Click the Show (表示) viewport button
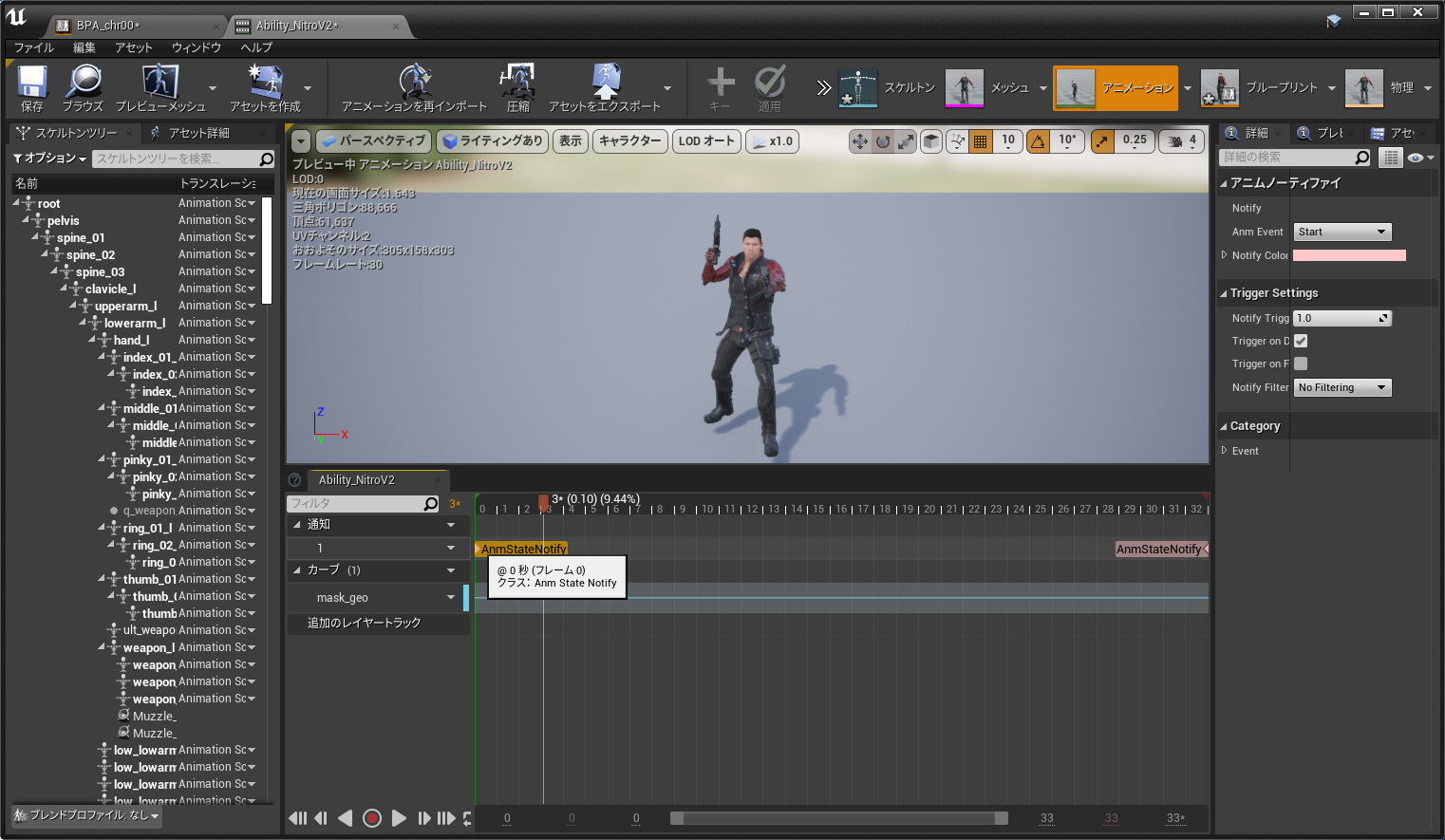 571,141
